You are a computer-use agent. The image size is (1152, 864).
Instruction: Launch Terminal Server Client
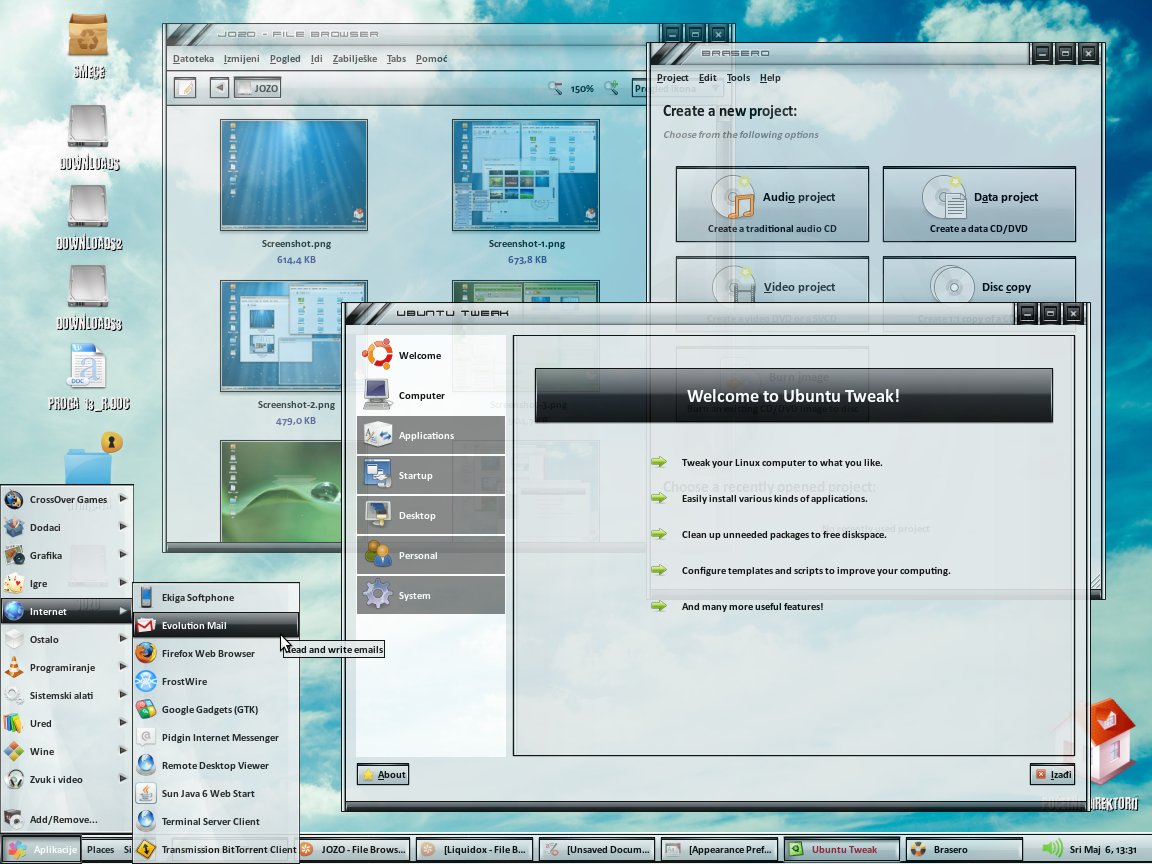[216, 821]
